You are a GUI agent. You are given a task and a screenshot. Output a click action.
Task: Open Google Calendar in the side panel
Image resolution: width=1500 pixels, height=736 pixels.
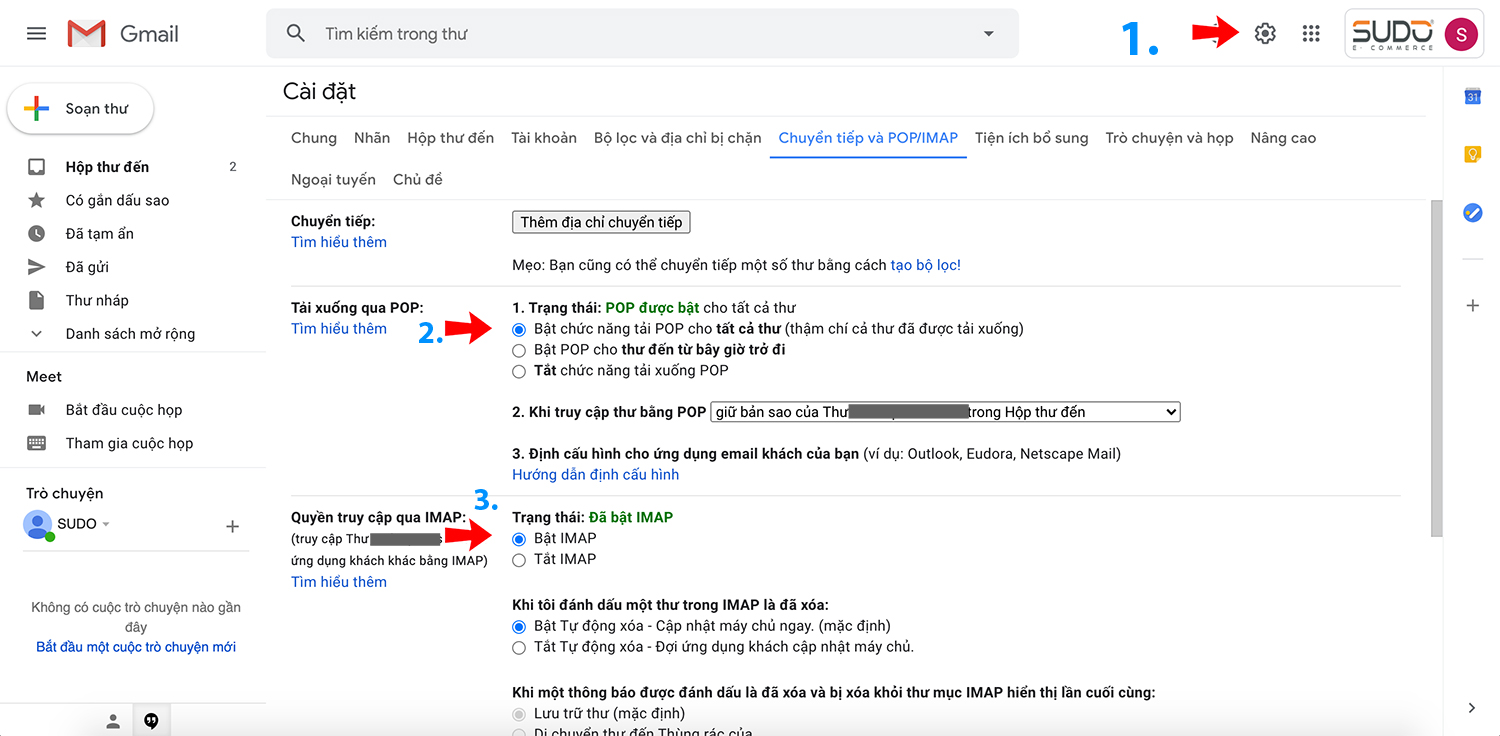(1472, 96)
